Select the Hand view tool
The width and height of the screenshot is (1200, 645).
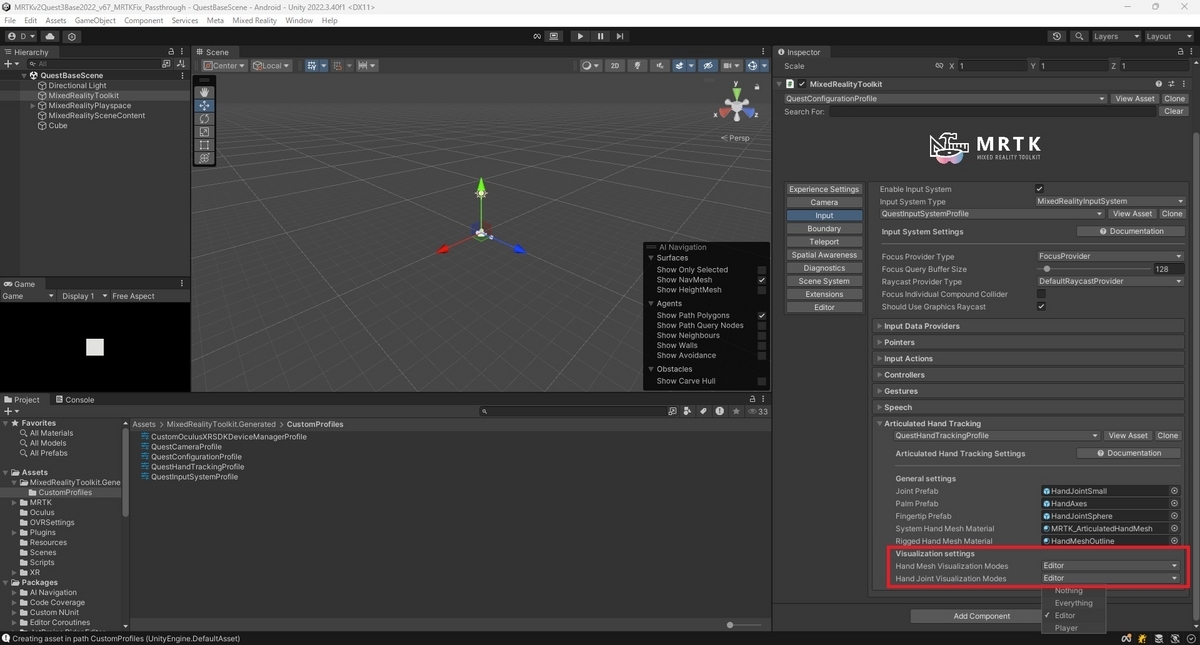click(204, 92)
